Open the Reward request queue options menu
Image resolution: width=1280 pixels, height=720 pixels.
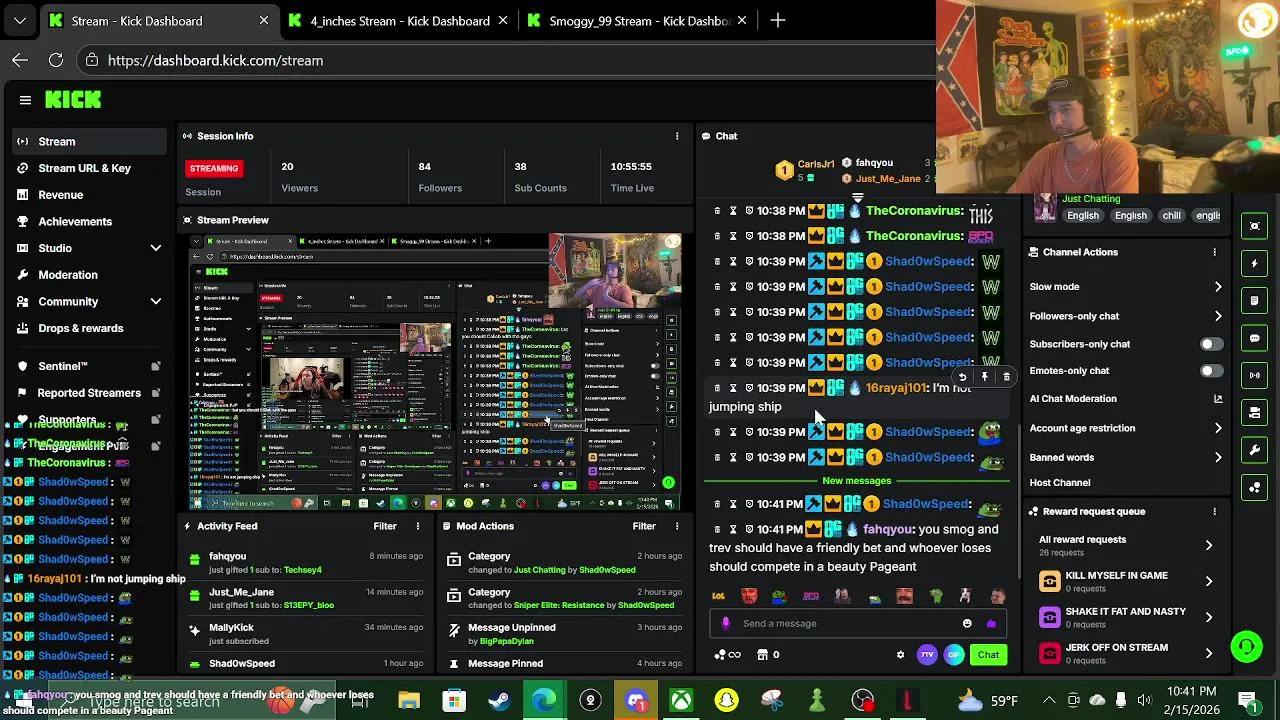pyautogui.click(x=1215, y=511)
